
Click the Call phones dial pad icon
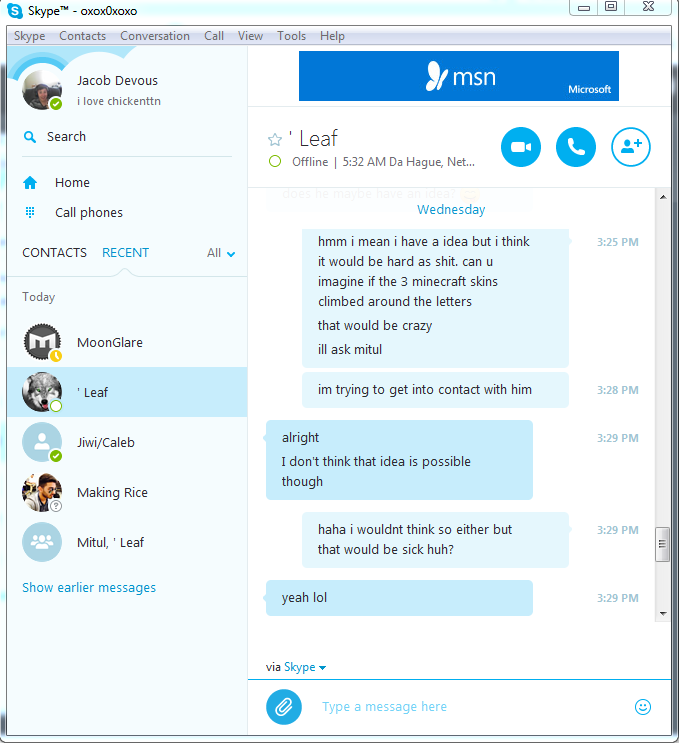pos(30,212)
